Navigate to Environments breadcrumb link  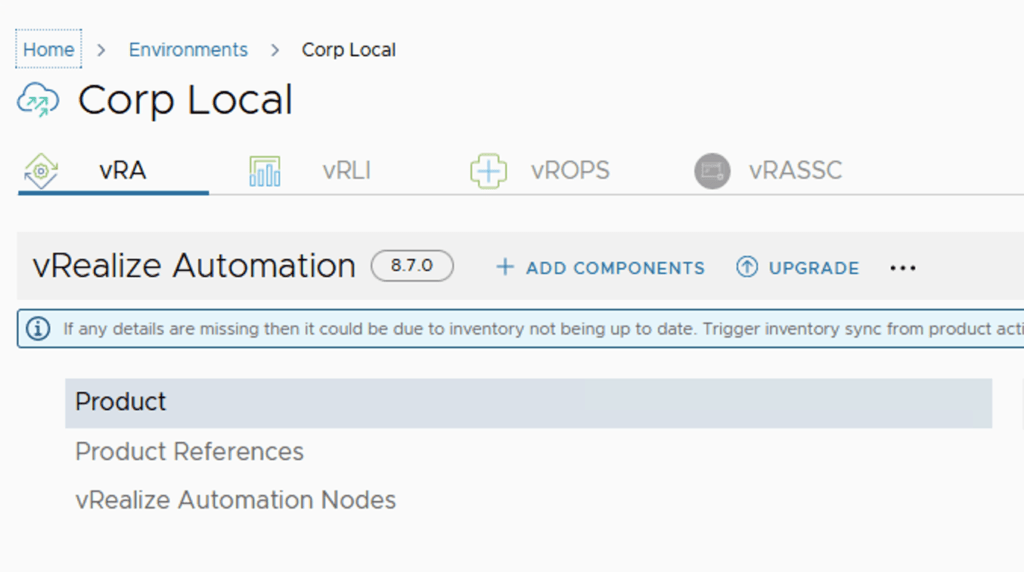188,50
